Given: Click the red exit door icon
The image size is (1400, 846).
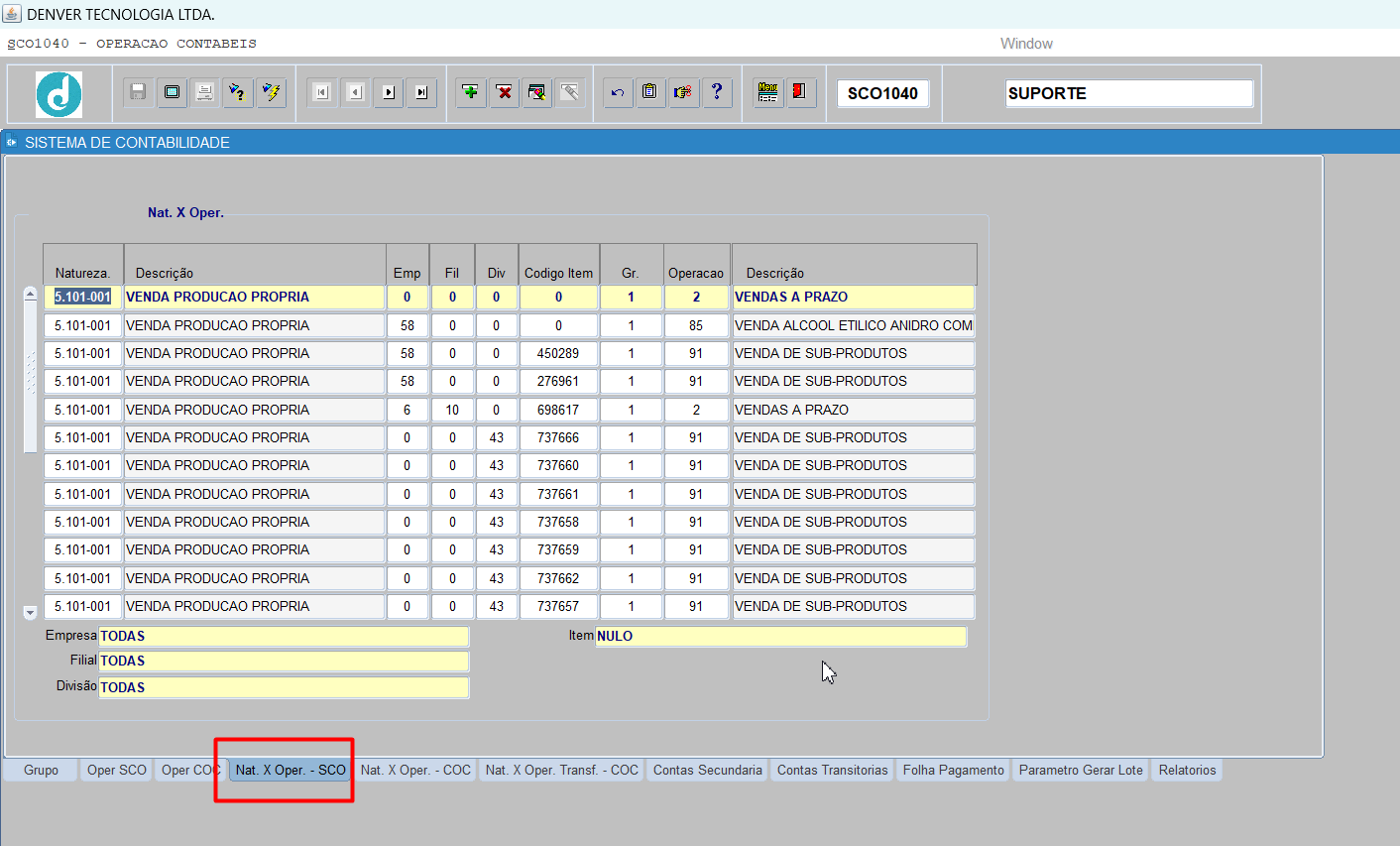Looking at the screenshot, I should (x=800, y=92).
